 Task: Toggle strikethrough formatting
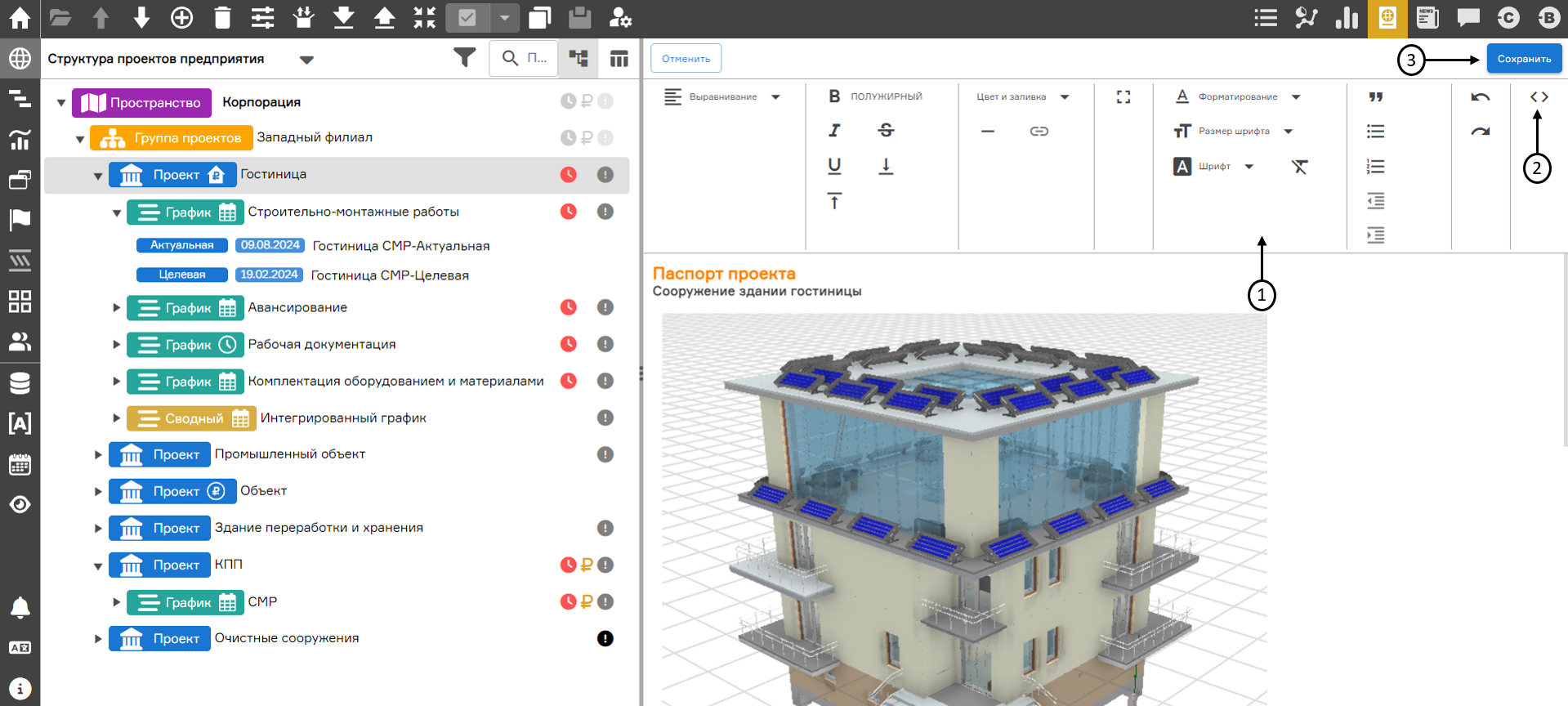[x=886, y=131]
